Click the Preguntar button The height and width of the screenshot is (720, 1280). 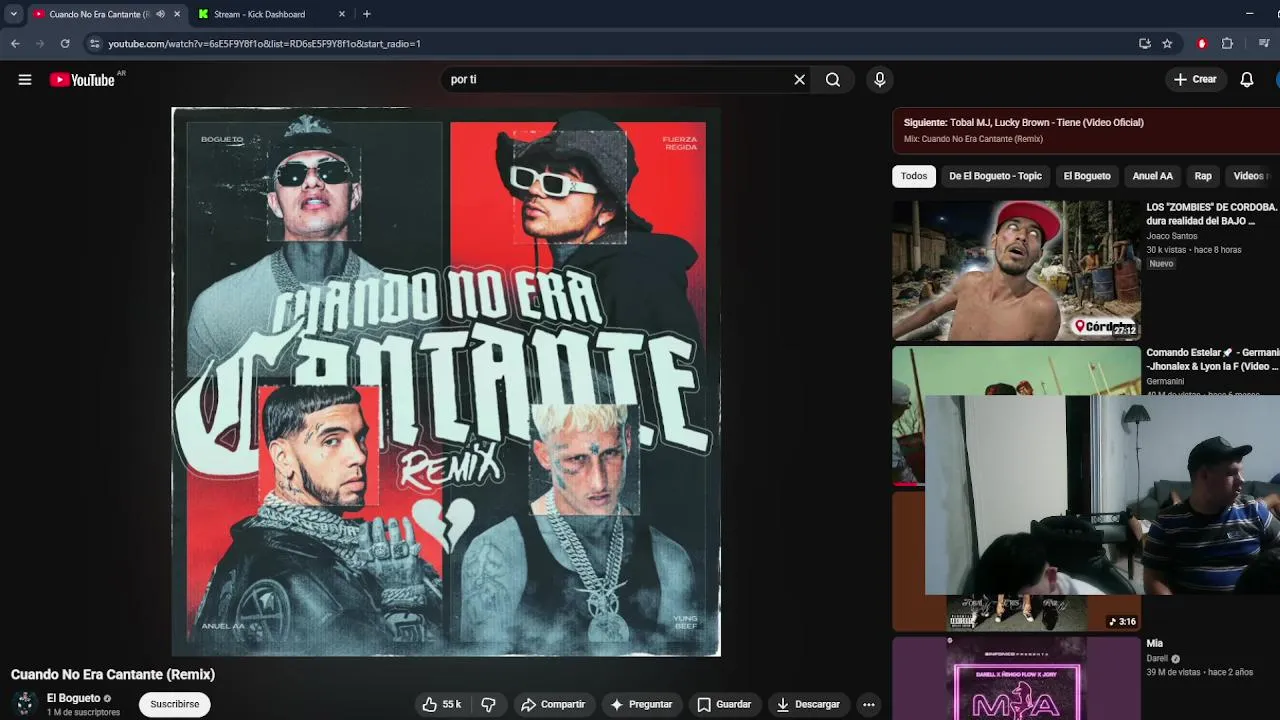tap(641, 704)
